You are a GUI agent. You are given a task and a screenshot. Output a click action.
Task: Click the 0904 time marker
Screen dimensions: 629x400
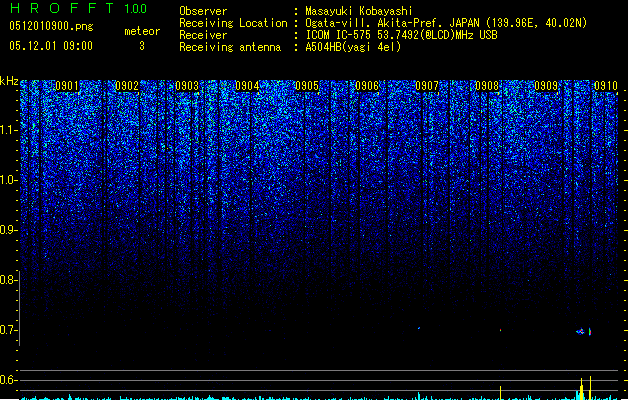coord(247,86)
